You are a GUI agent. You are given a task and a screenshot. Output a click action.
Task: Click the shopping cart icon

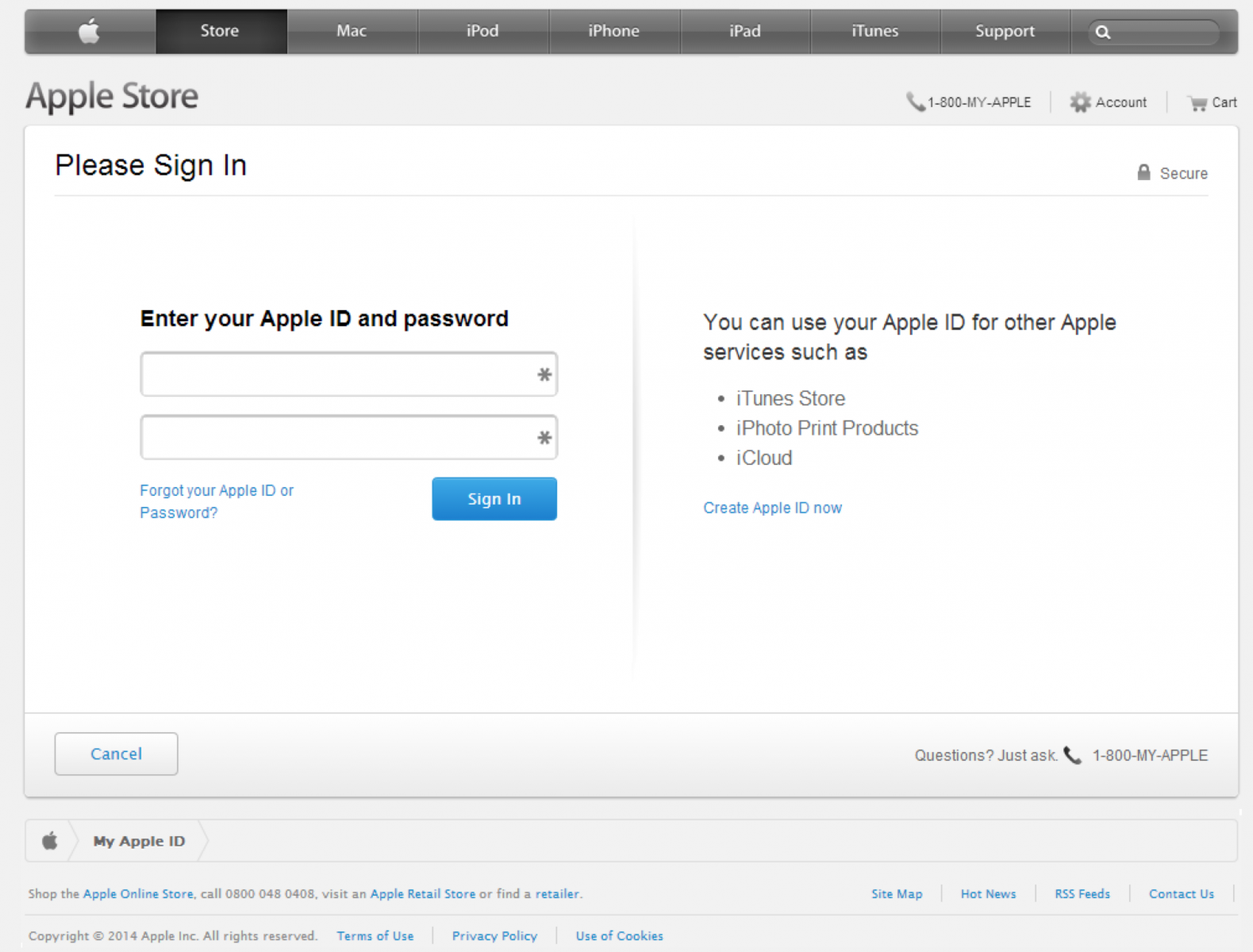point(1197,102)
